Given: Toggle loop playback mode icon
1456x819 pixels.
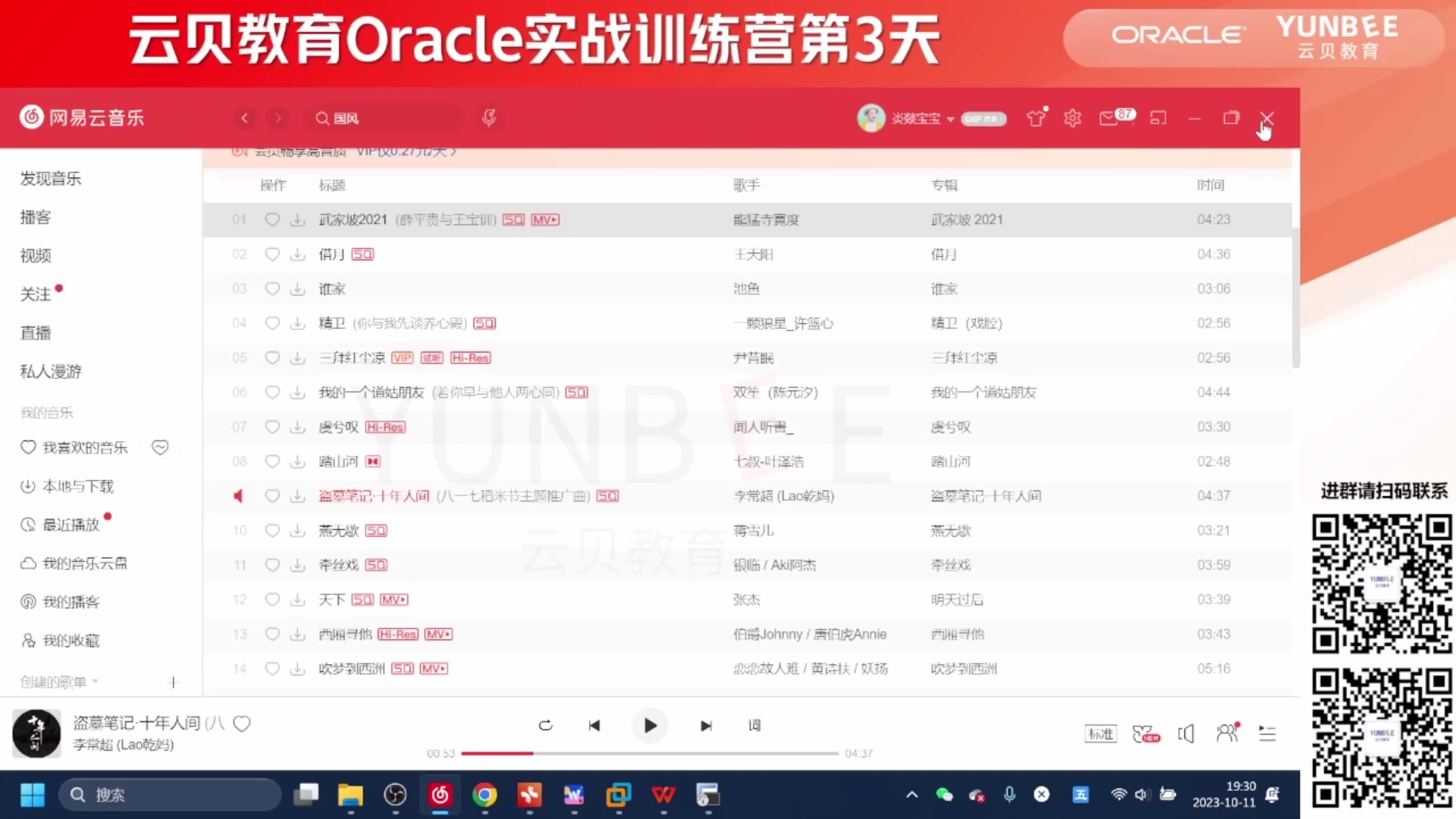Looking at the screenshot, I should click(x=545, y=726).
